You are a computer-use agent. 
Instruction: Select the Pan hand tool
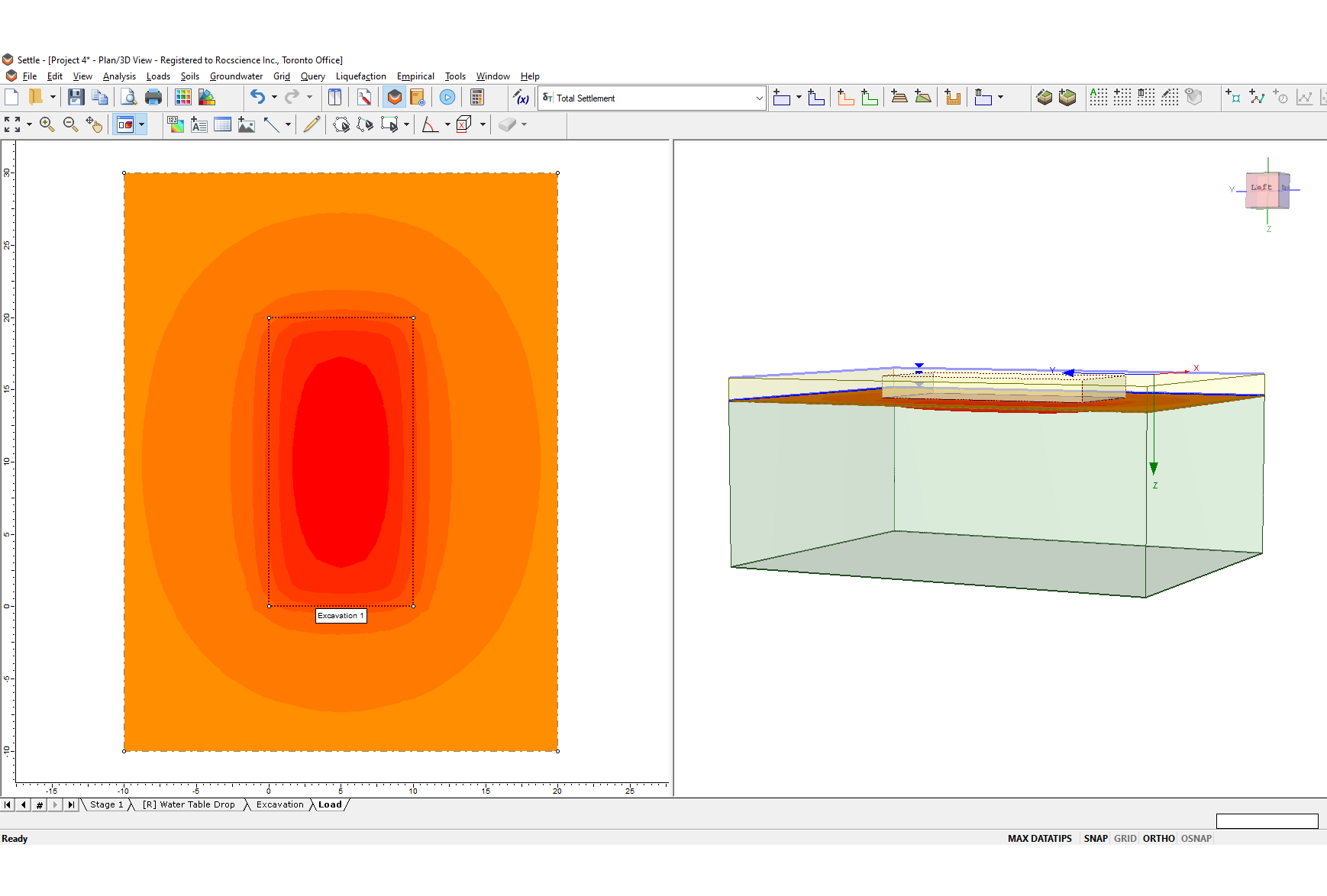click(x=95, y=124)
